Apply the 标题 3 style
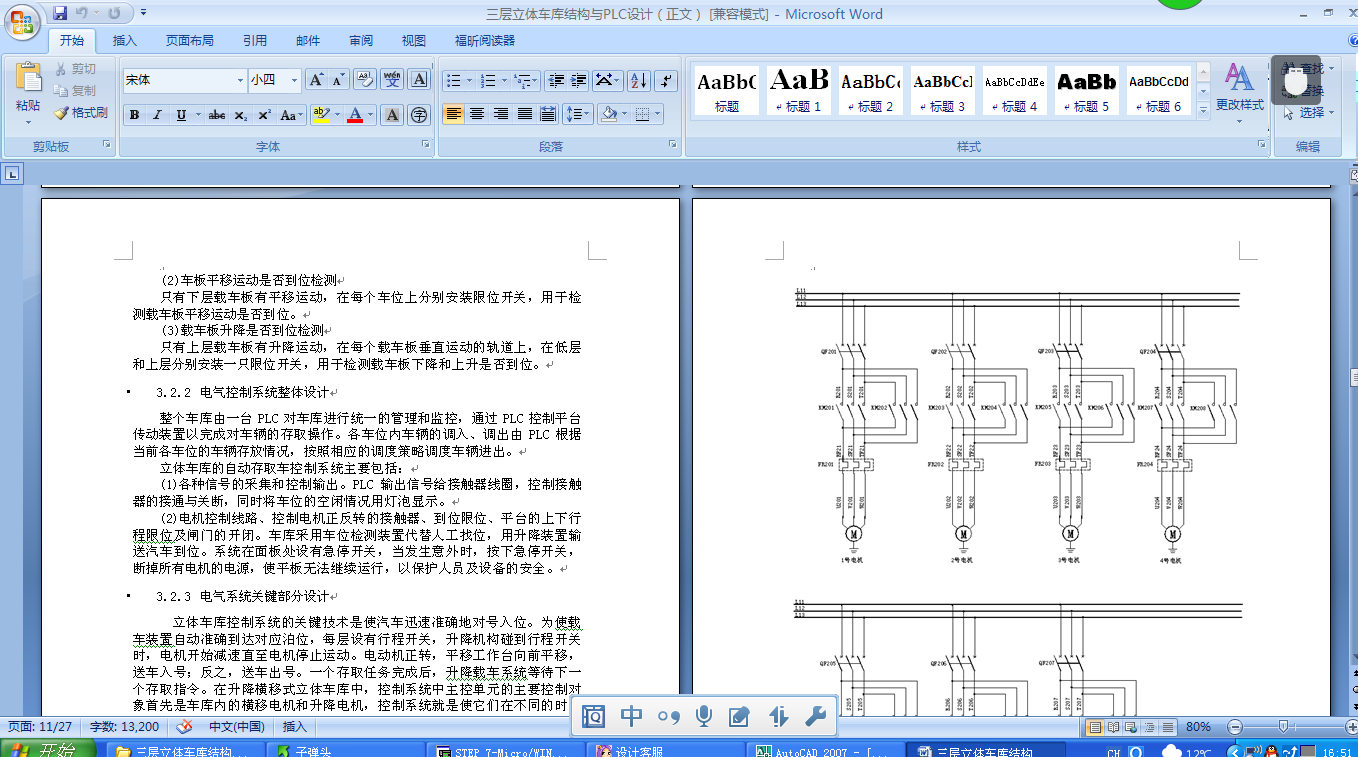This screenshot has height=757, width=1358. point(943,90)
